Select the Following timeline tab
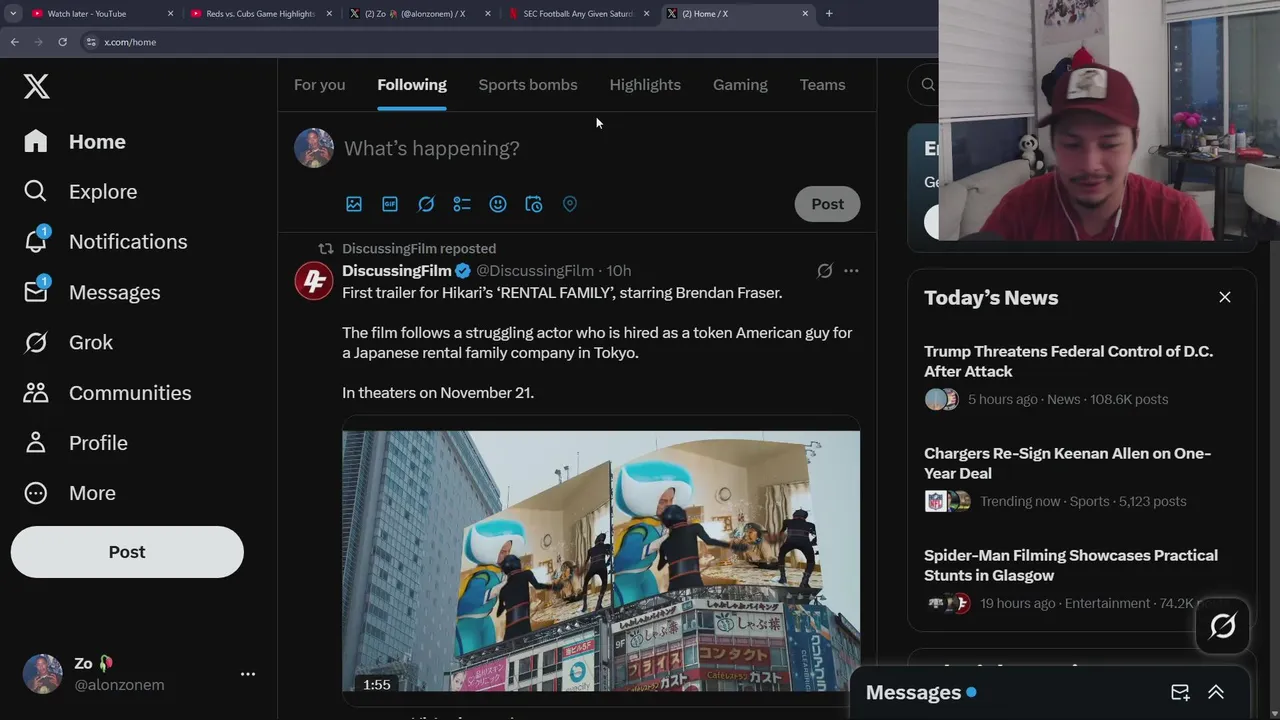The width and height of the screenshot is (1280, 720). pos(412,85)
